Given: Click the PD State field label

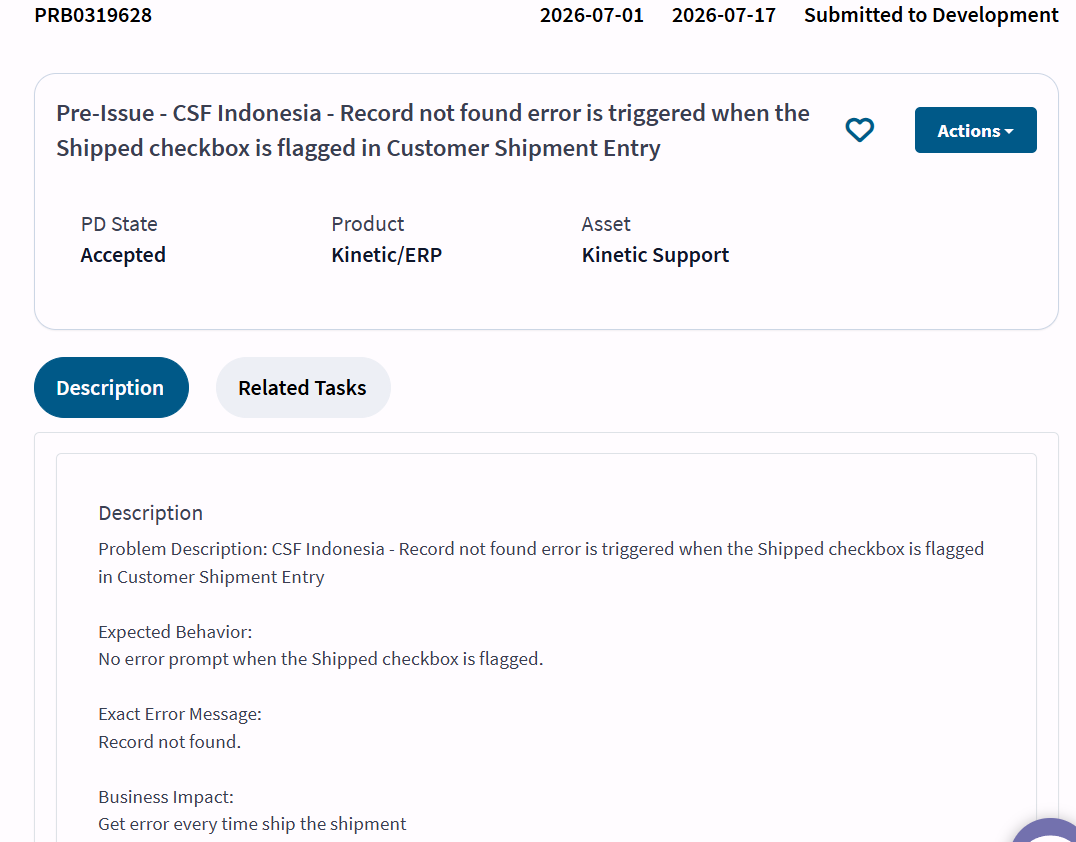Looking at the screenshot, I should point(119,224).
